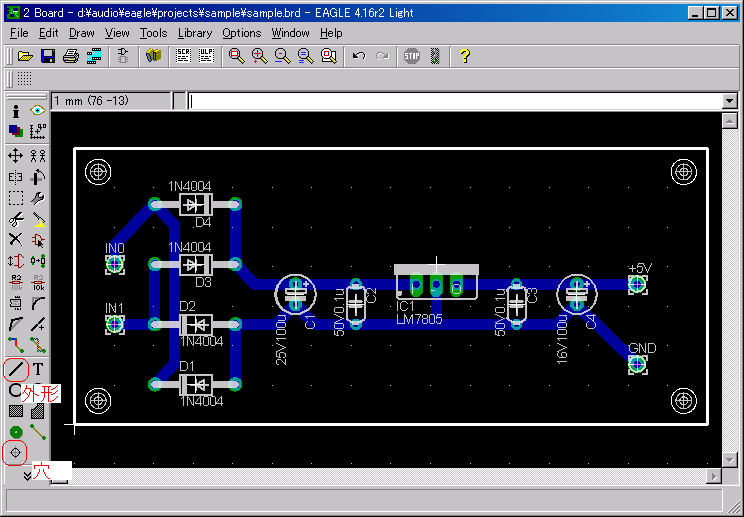This screenshot has width=744, height=517.
Task: Select the Info tool
Action: 16,111
